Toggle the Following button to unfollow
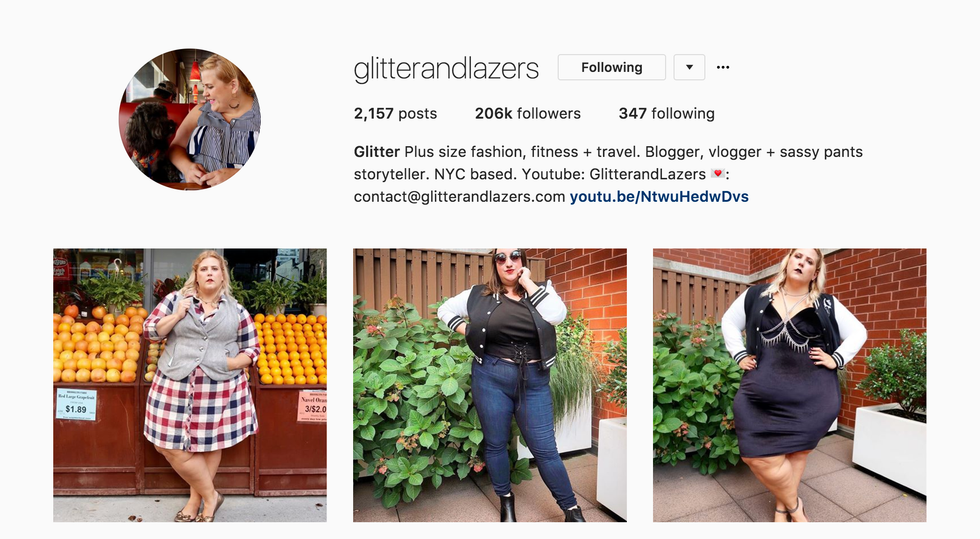The width and height of the screenshot is (980, 539). click(611, 68)
